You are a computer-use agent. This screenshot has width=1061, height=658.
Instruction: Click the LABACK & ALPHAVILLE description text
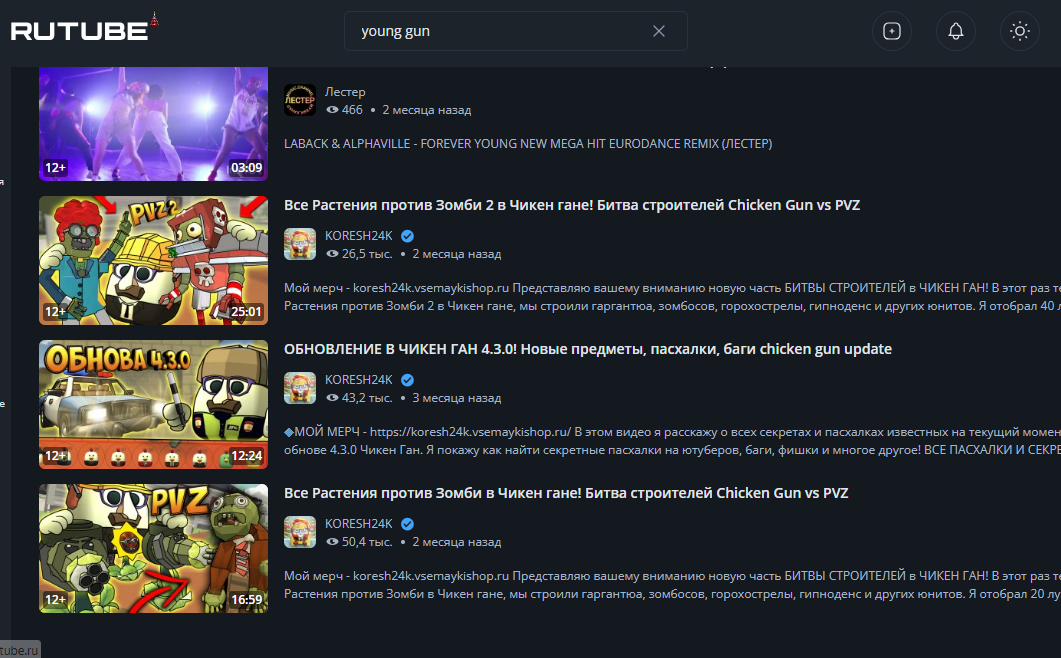click(528, 144)
